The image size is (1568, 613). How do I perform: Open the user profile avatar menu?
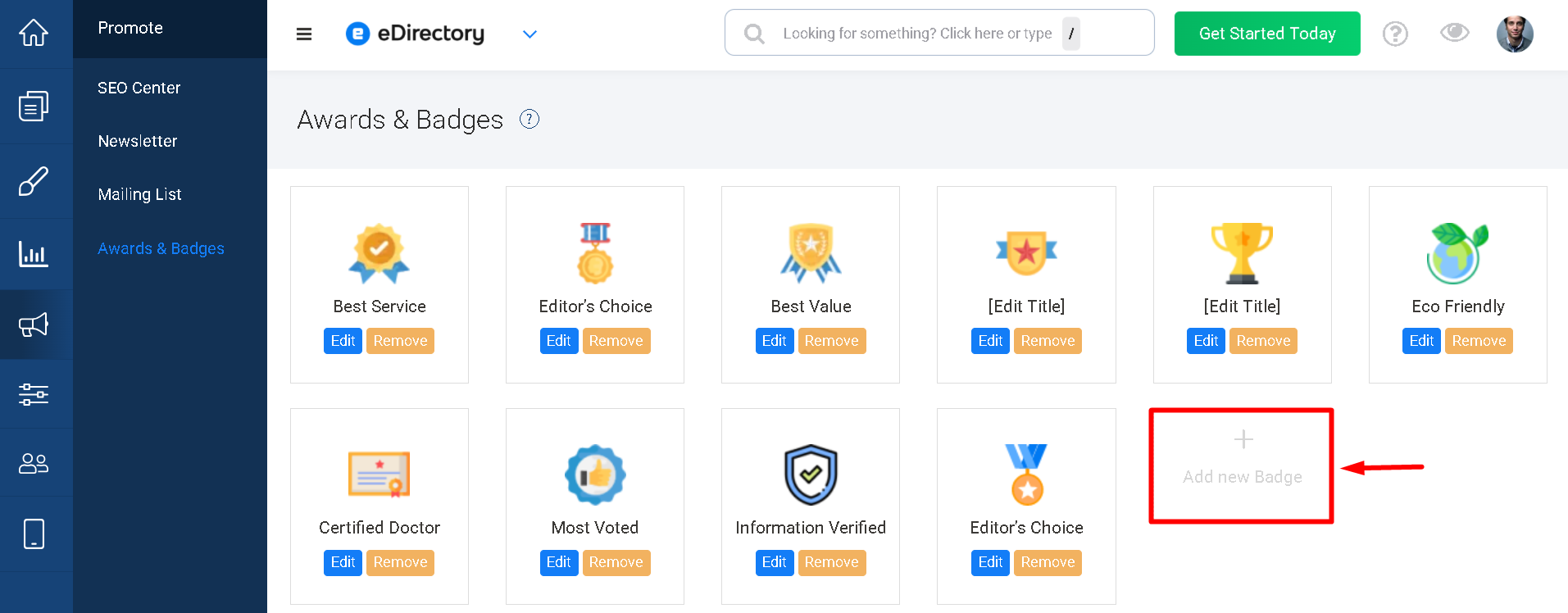tap(1515, 34)
